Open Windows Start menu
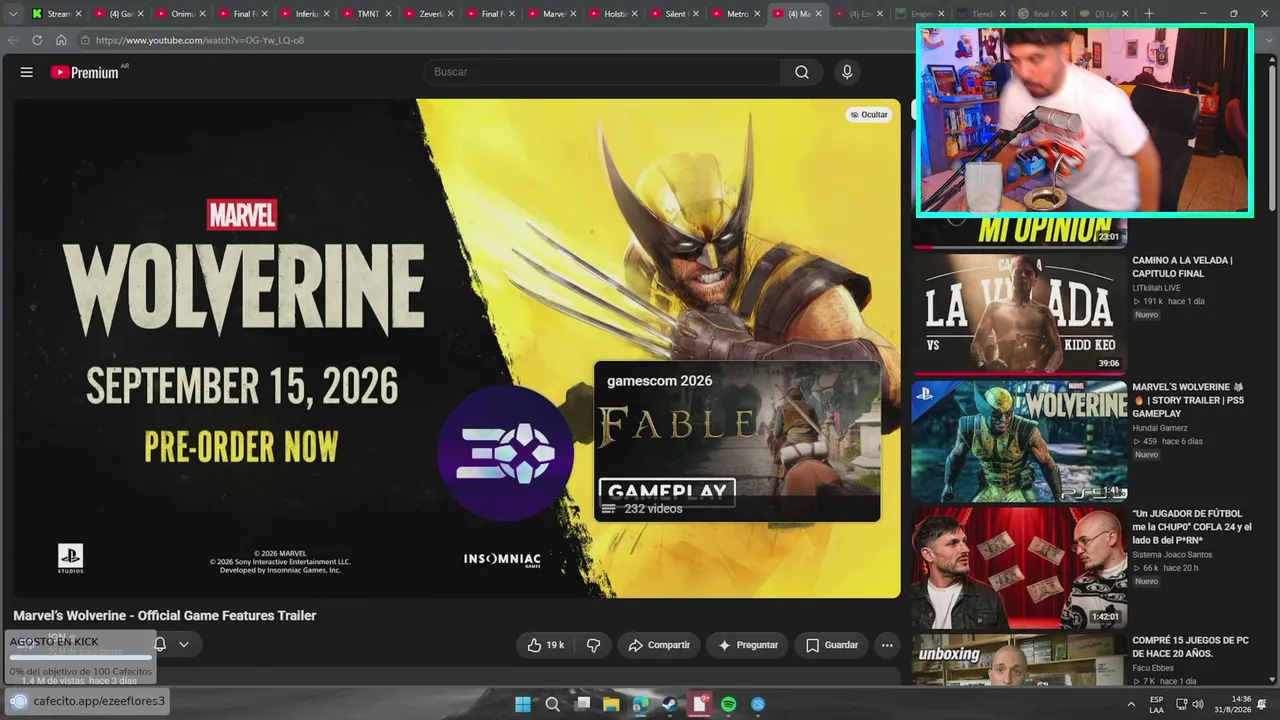1280x720 pixels. point(523,704)
